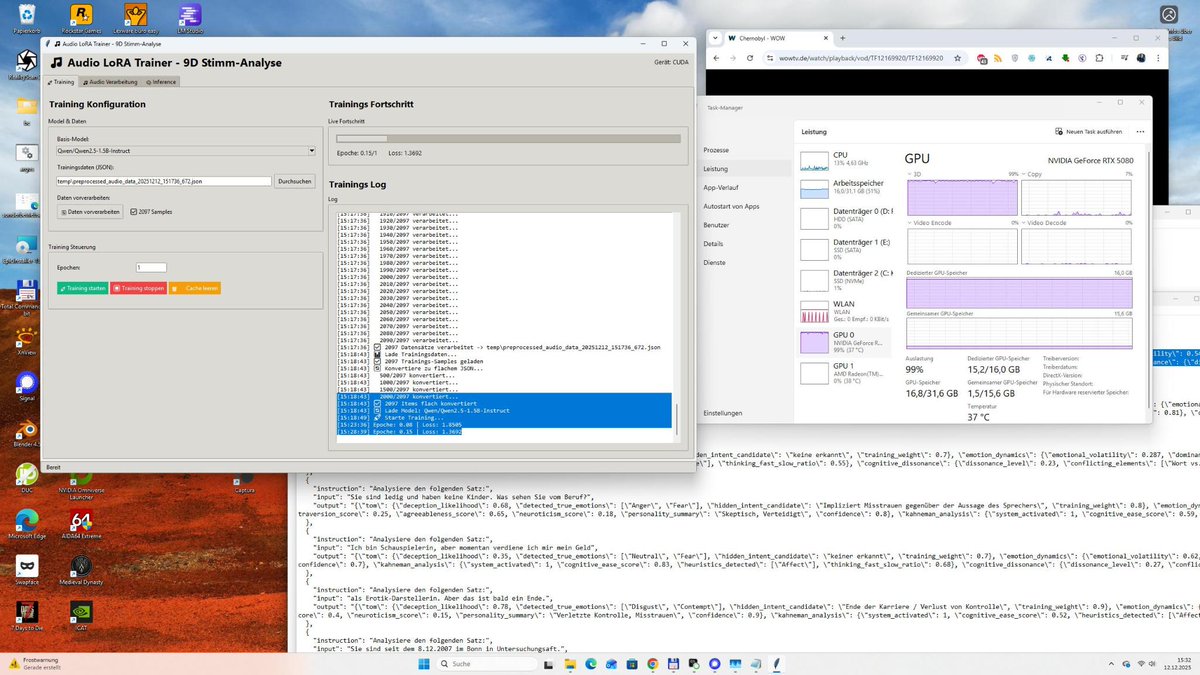Image resolution: width=1200 pixels, height=675 pixels.
Task: Switch to Audio Verarbeitung tab
Action: 111,82
